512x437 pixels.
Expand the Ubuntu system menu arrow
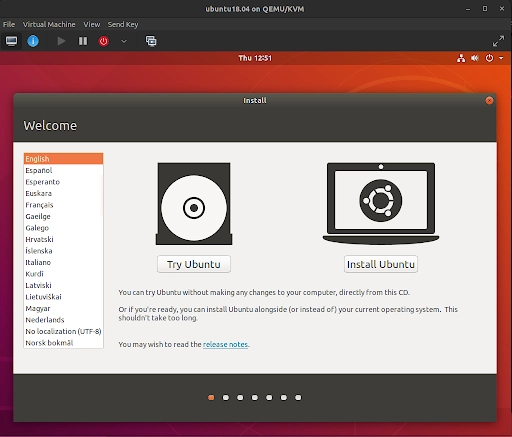click(501, 58)
